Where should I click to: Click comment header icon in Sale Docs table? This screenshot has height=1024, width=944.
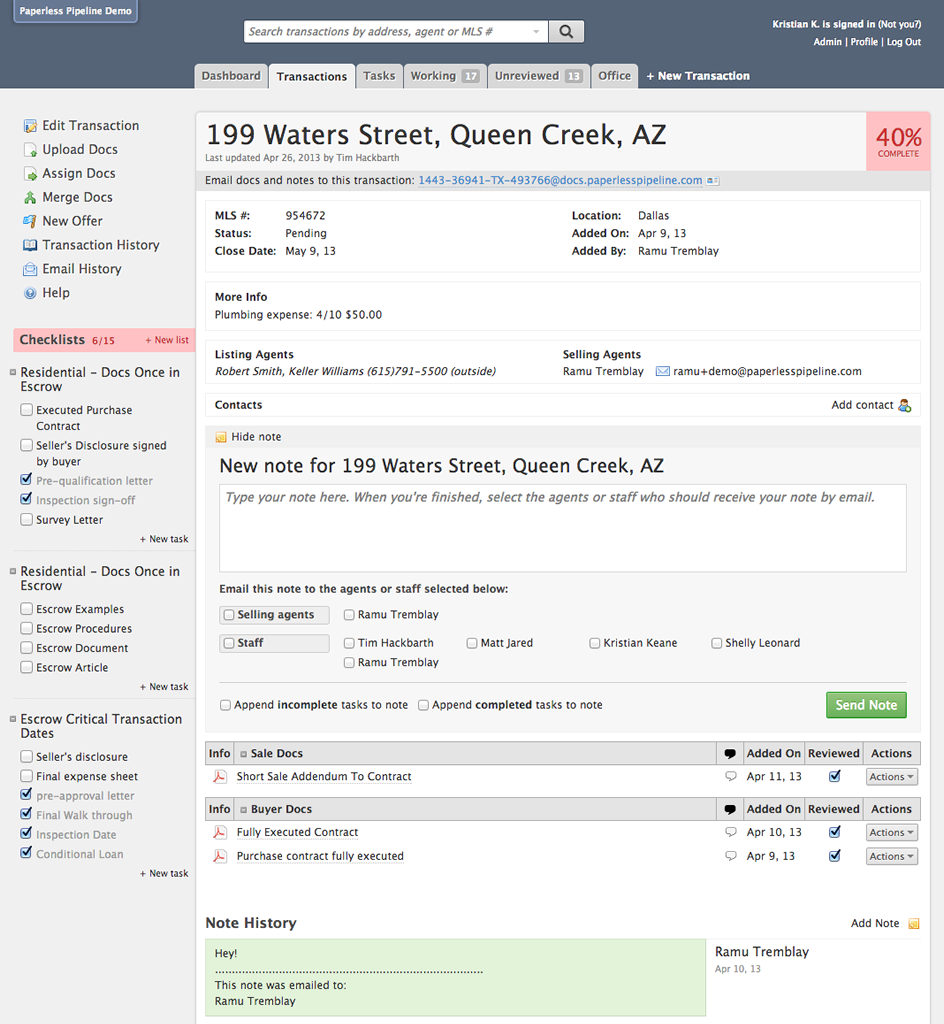(730, 754)
